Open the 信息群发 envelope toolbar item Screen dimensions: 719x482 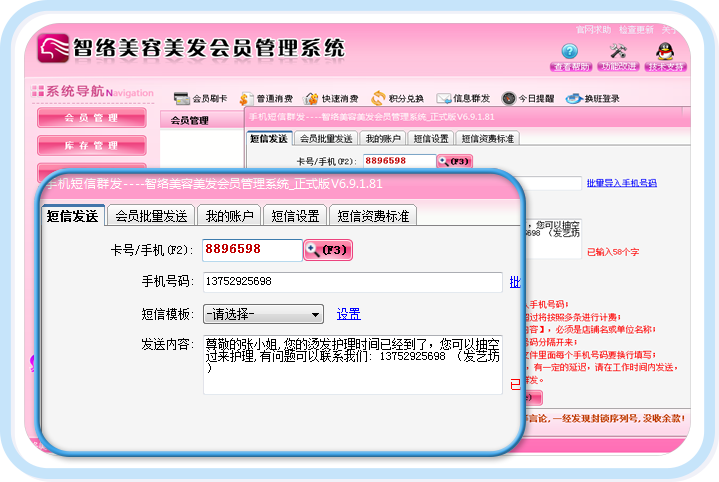(x=463, y=99)
